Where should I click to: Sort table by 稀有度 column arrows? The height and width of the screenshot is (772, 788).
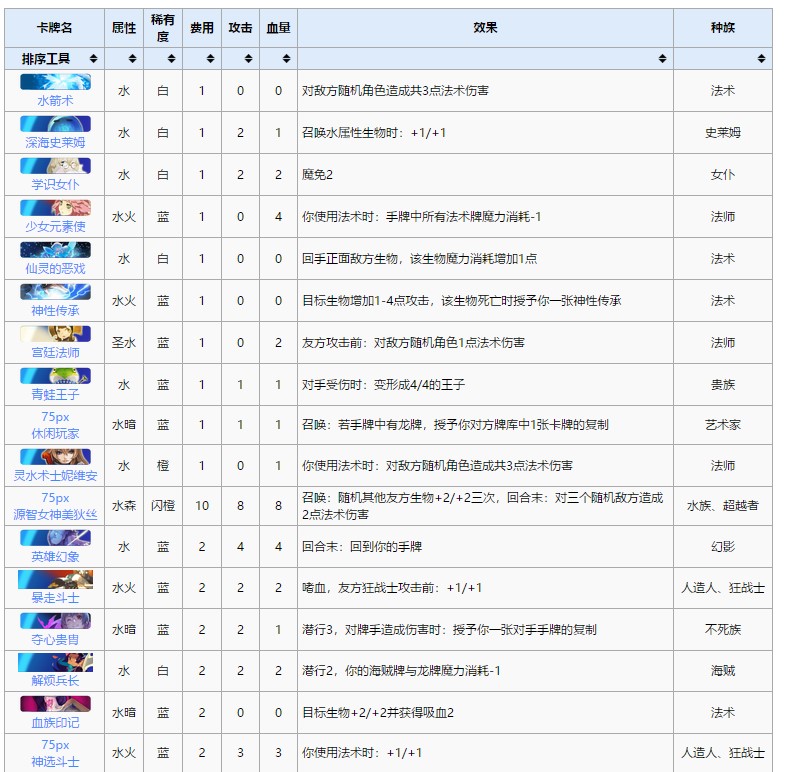coord(171,59)
